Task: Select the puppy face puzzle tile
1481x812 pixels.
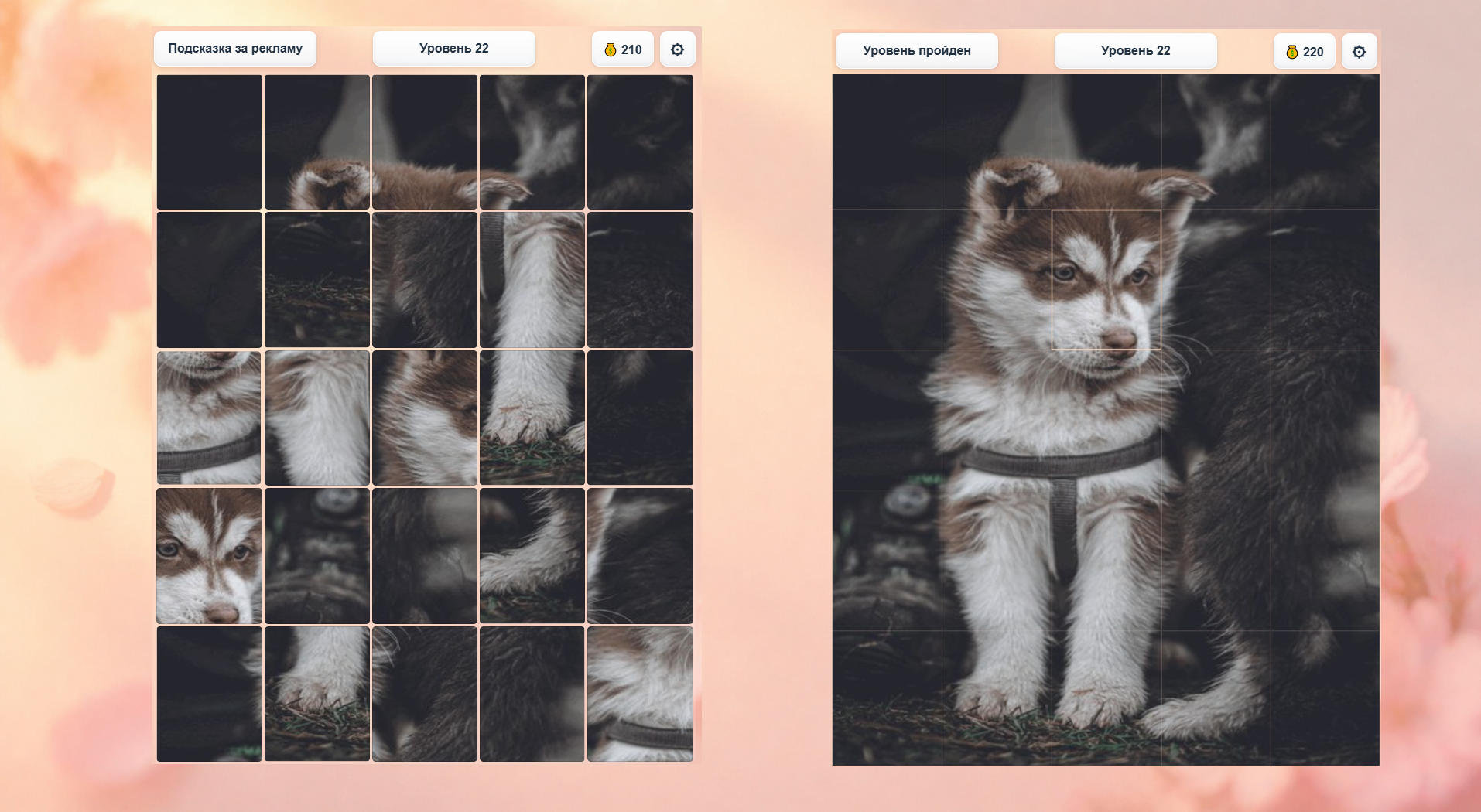Action: click(208, 556)
